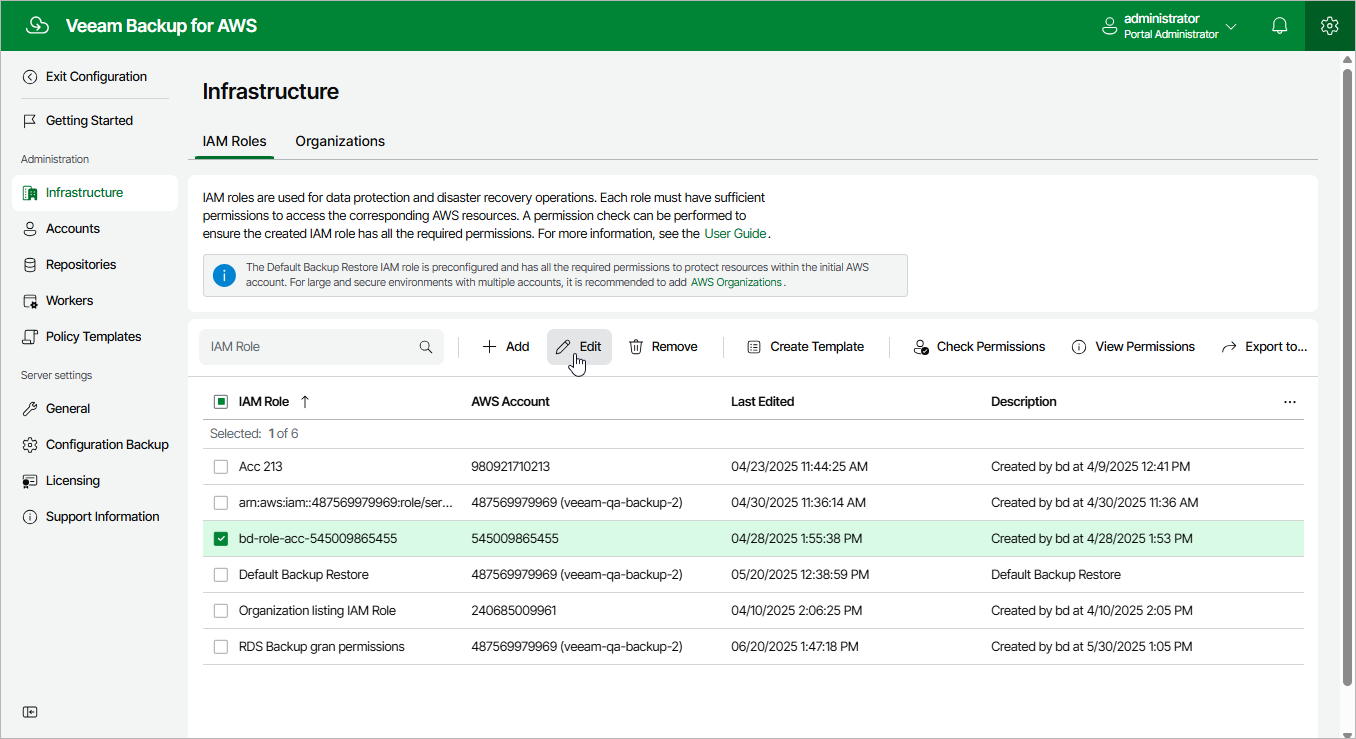Viewport: 1356px width, 739px height.
Task: Click the View Permissions info icon
Action: pos(1079,347)
